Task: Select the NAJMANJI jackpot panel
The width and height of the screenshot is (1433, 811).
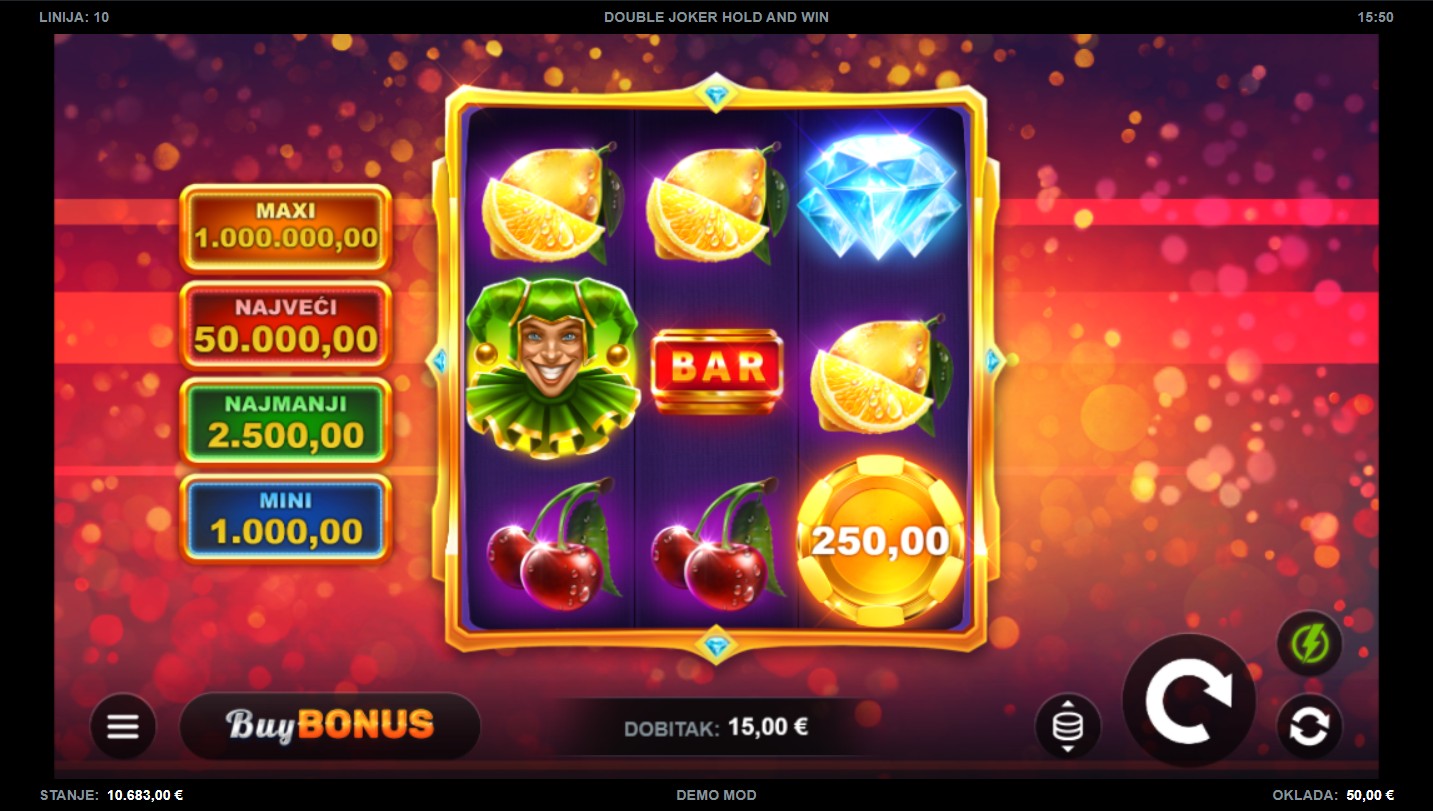Action: click(286, 422)
